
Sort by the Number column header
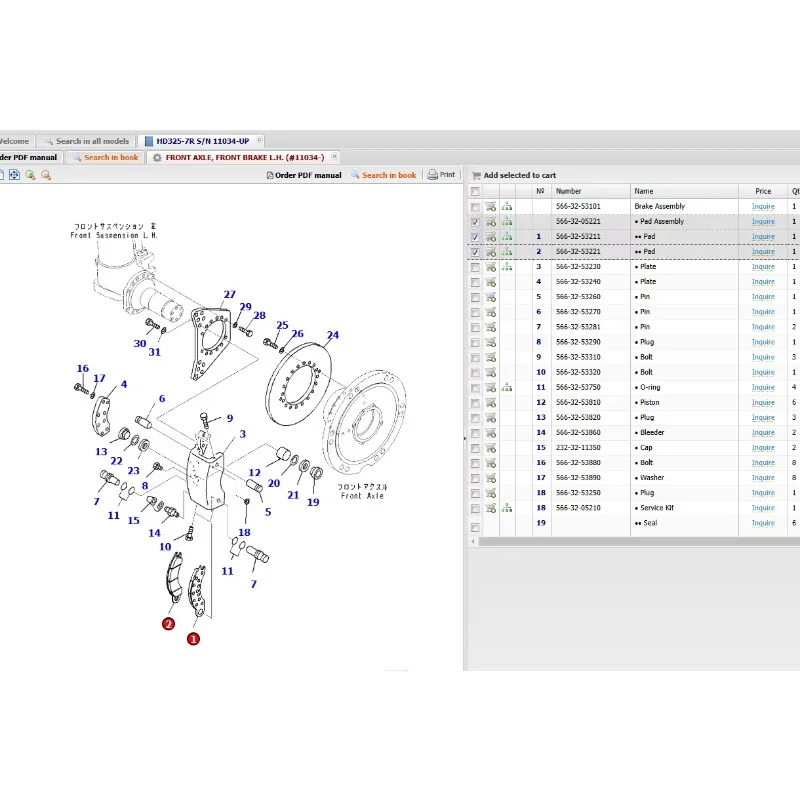591,191
